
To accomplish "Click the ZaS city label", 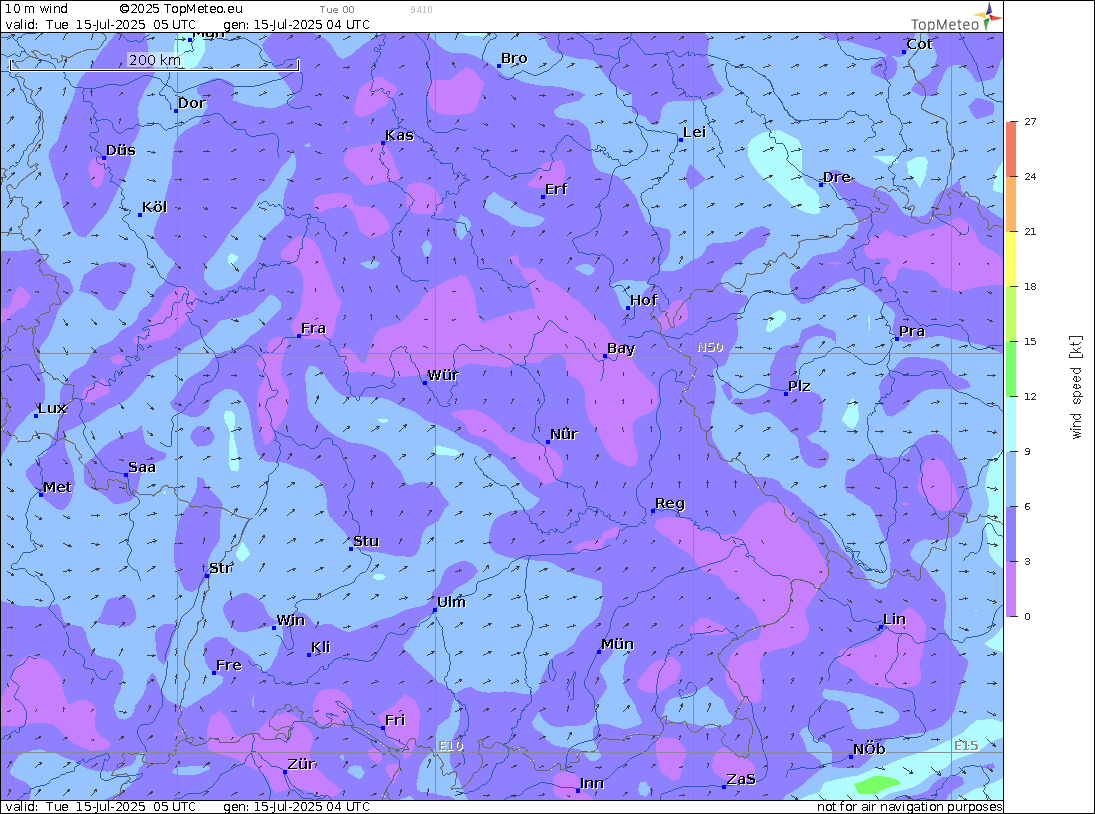I will click(741, 779).
